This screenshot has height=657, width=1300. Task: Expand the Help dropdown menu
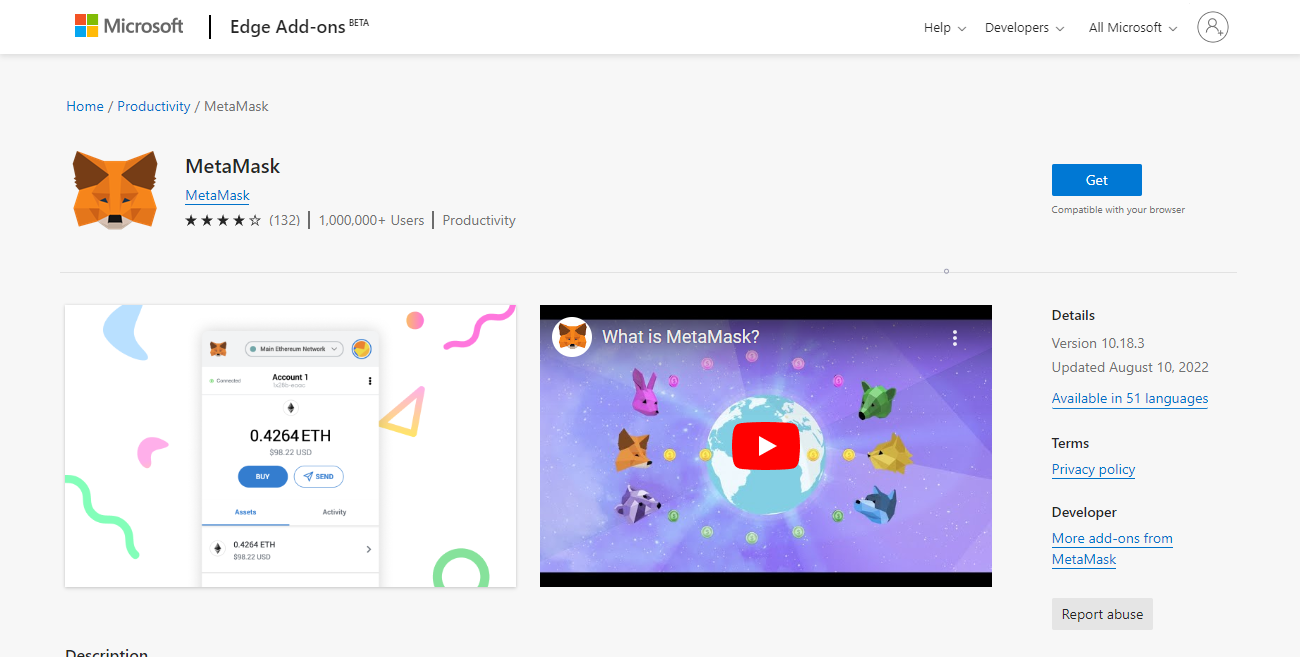click(944, 28)
